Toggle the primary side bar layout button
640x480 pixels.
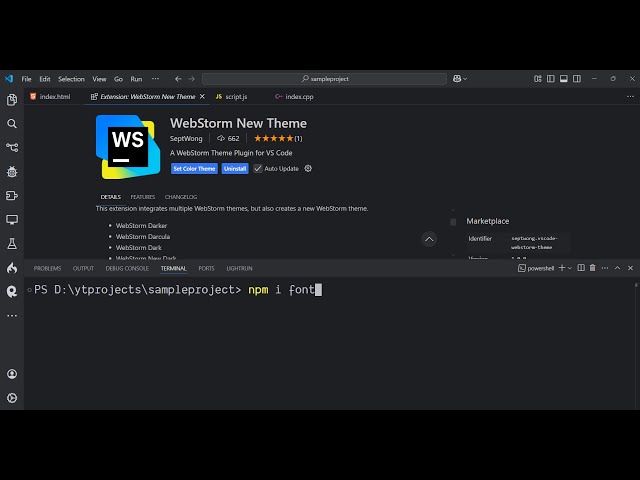(x=551, y=79)
